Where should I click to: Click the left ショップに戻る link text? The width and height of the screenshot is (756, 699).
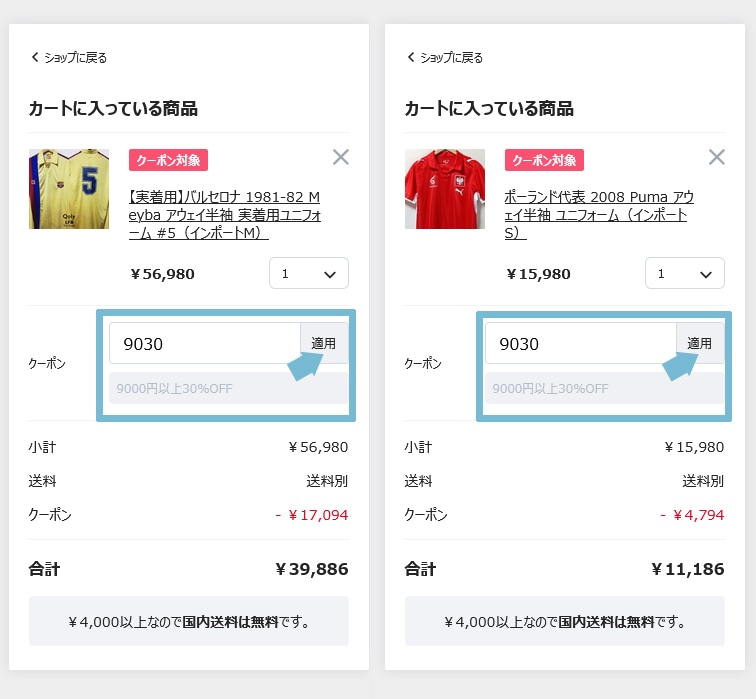coord(75,58)
